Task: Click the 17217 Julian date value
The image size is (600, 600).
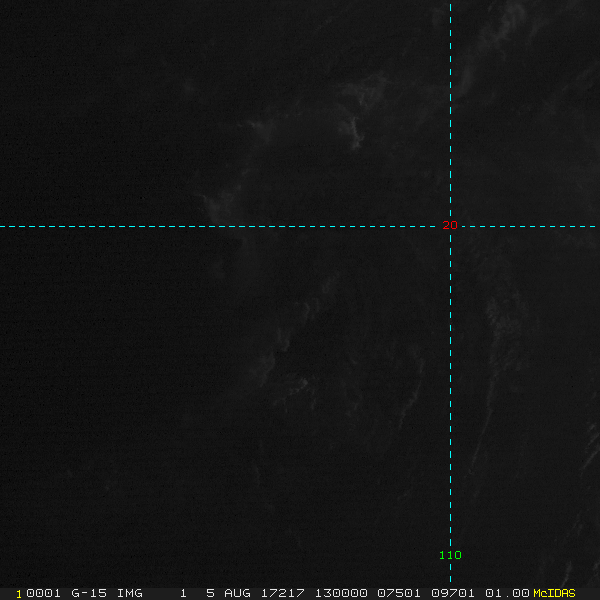Action: (x=284, y=593)
